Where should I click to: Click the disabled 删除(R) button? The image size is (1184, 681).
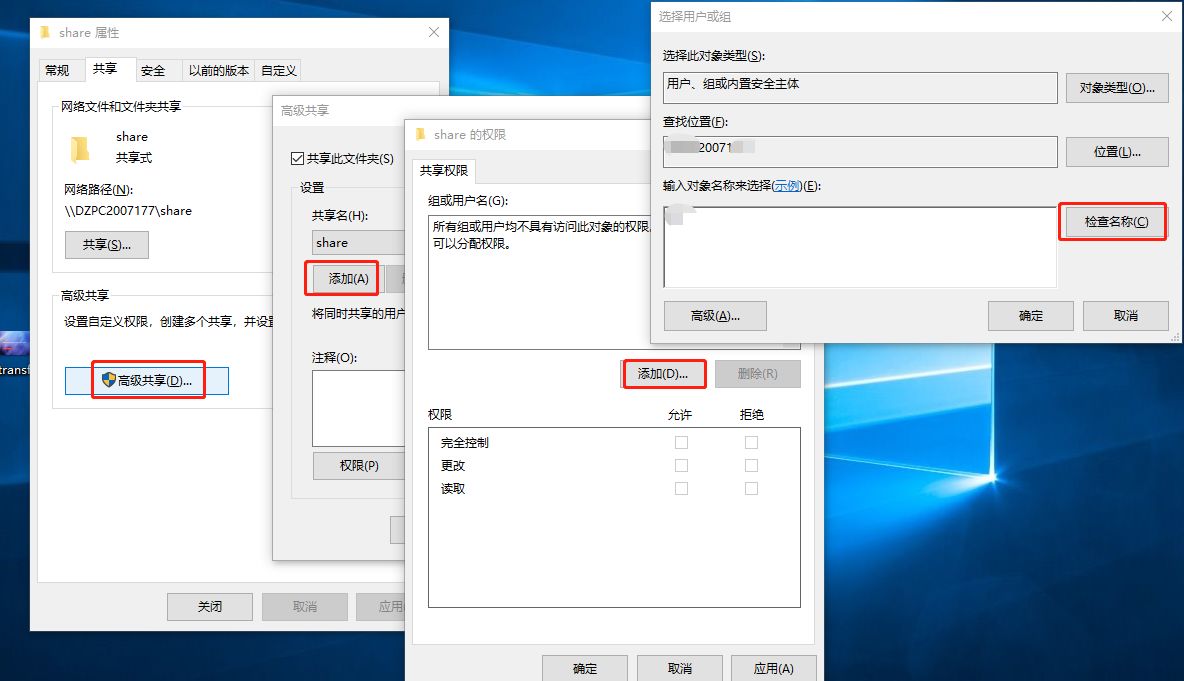[757, 374]
